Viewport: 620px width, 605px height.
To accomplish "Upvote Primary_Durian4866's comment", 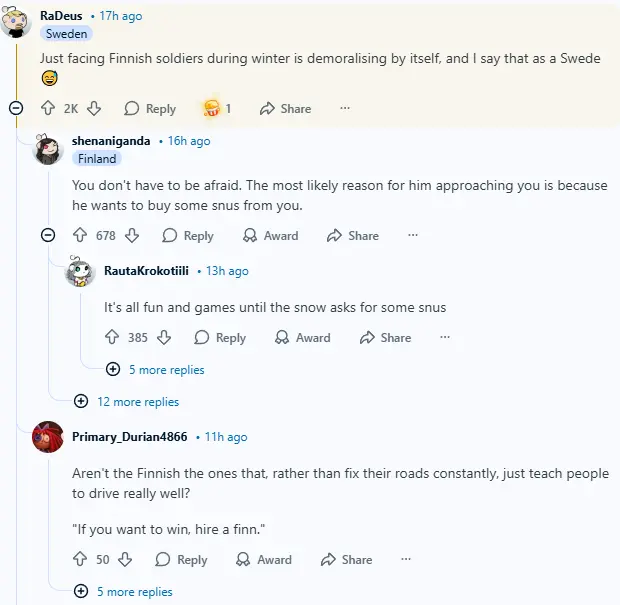I will 80,560.
